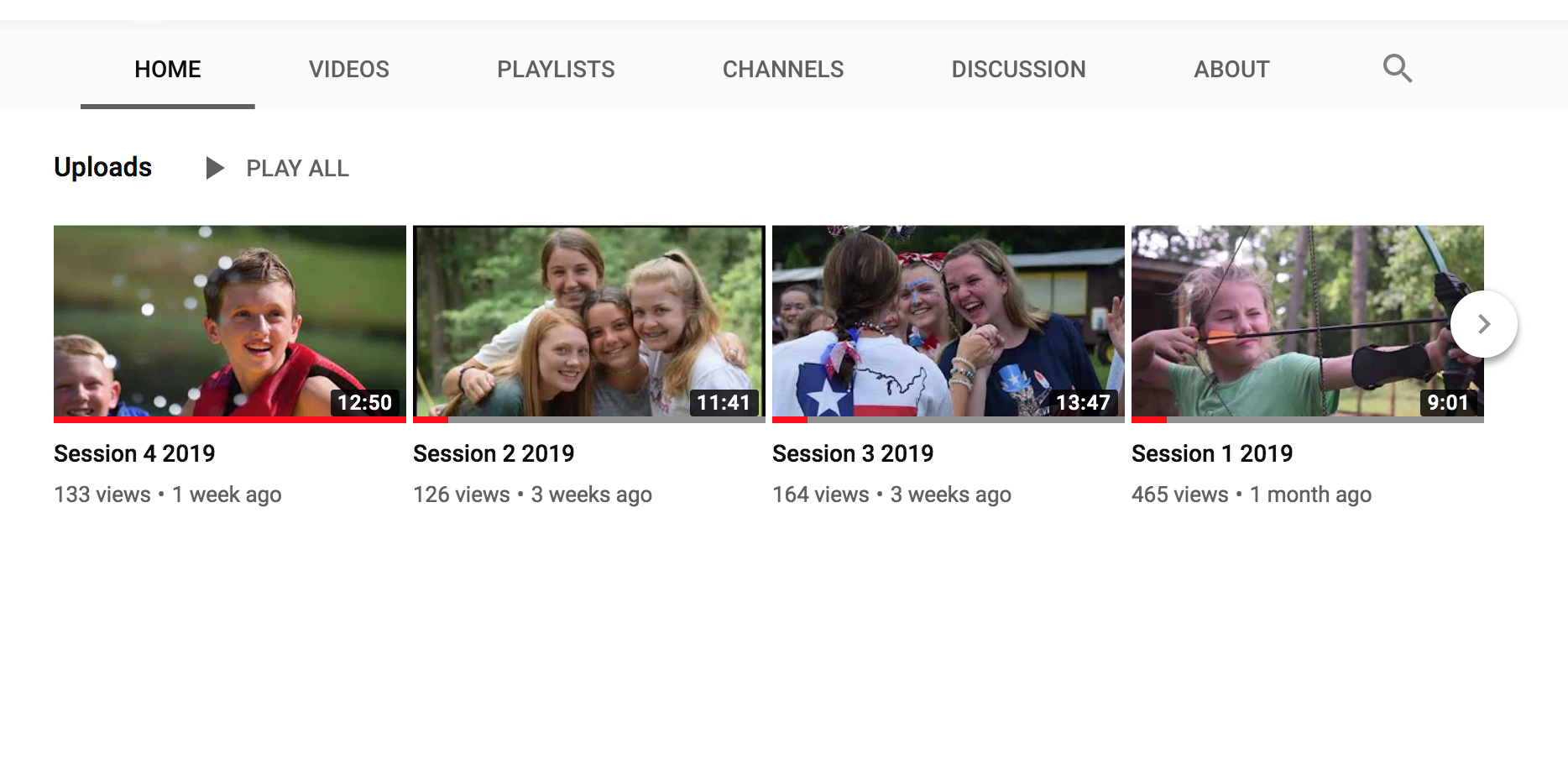The height and width of the screenshot is (764, 1568).
Task: Go to the Channels tab
Action: click(782, 69)
